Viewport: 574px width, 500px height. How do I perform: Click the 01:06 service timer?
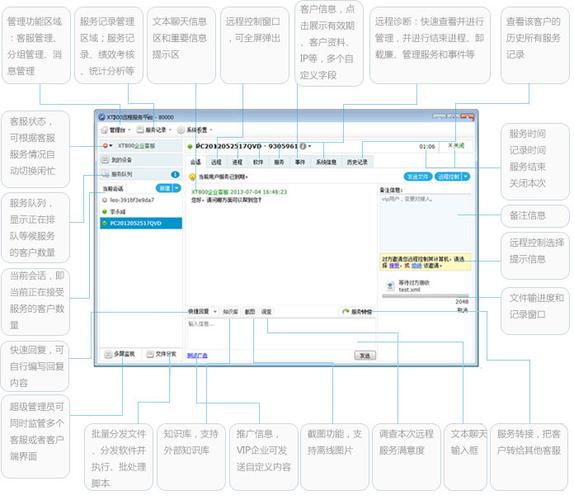tap(427, 146)
